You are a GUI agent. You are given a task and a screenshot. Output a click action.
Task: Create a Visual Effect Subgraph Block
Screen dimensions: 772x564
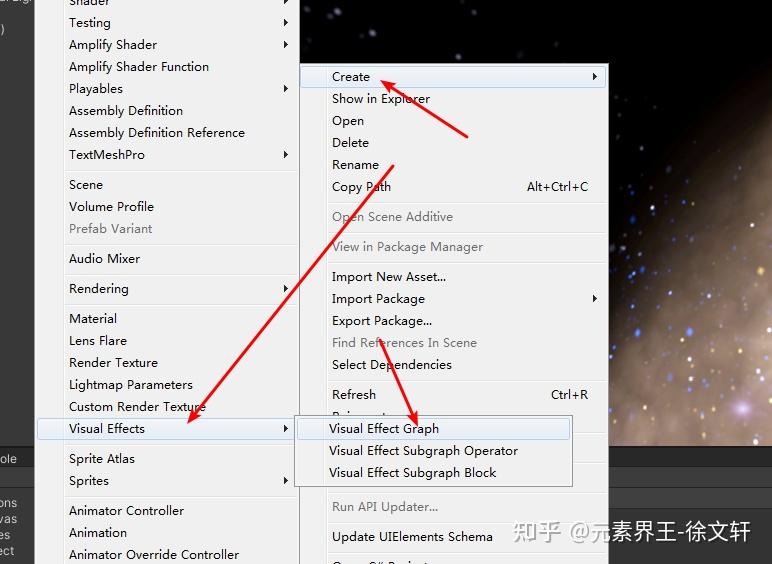tap(433, 472)
